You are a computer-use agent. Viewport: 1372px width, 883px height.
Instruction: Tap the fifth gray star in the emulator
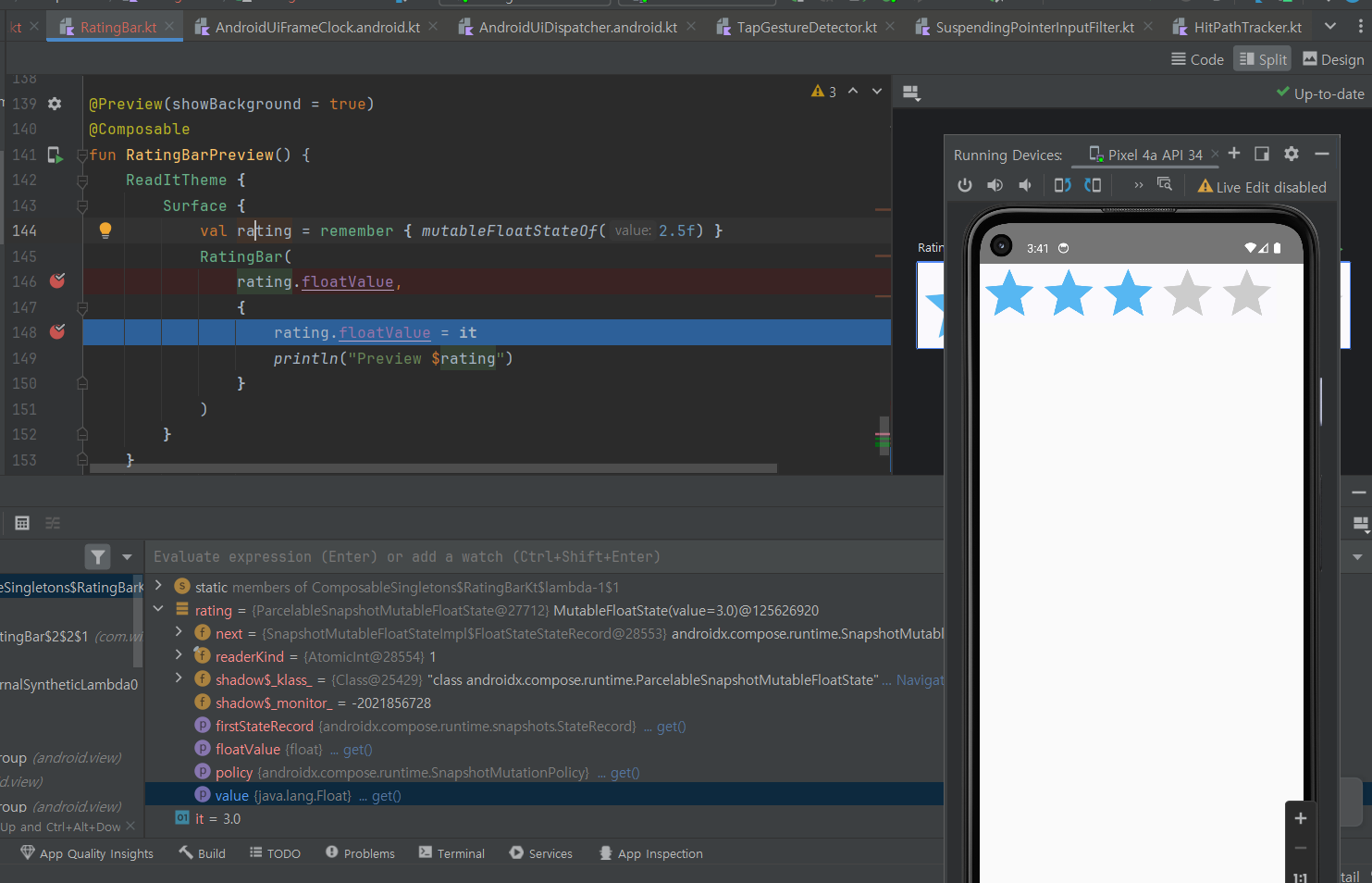click(1246, 293)
